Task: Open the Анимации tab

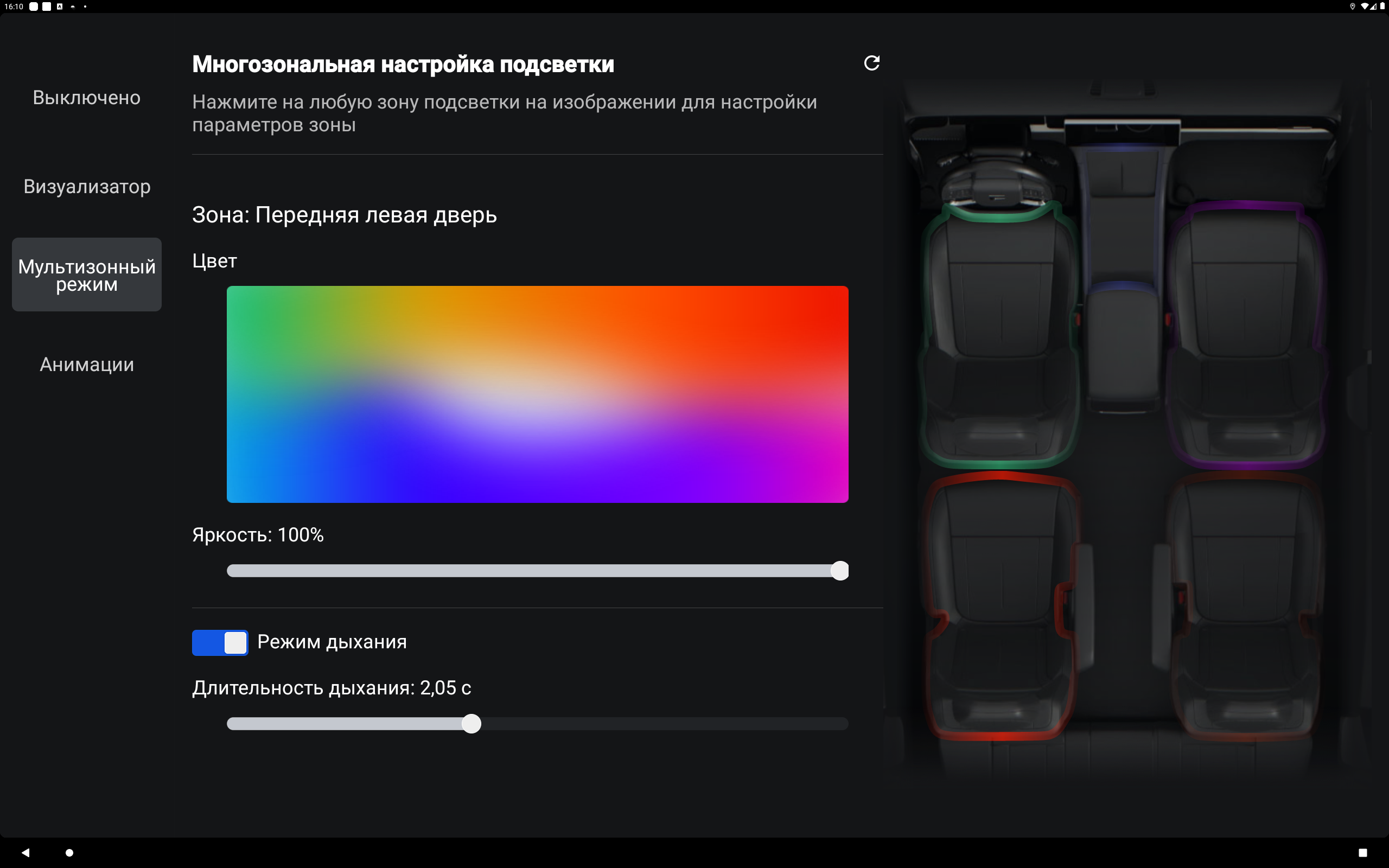Action: coord(87,365)
